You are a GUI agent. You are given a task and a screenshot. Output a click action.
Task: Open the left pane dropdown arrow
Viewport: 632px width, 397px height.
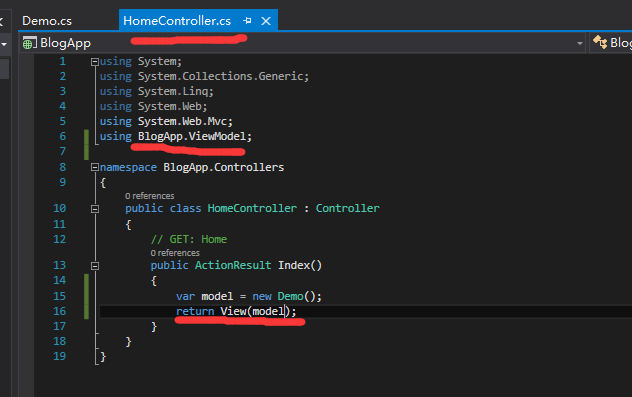(4, 44)
